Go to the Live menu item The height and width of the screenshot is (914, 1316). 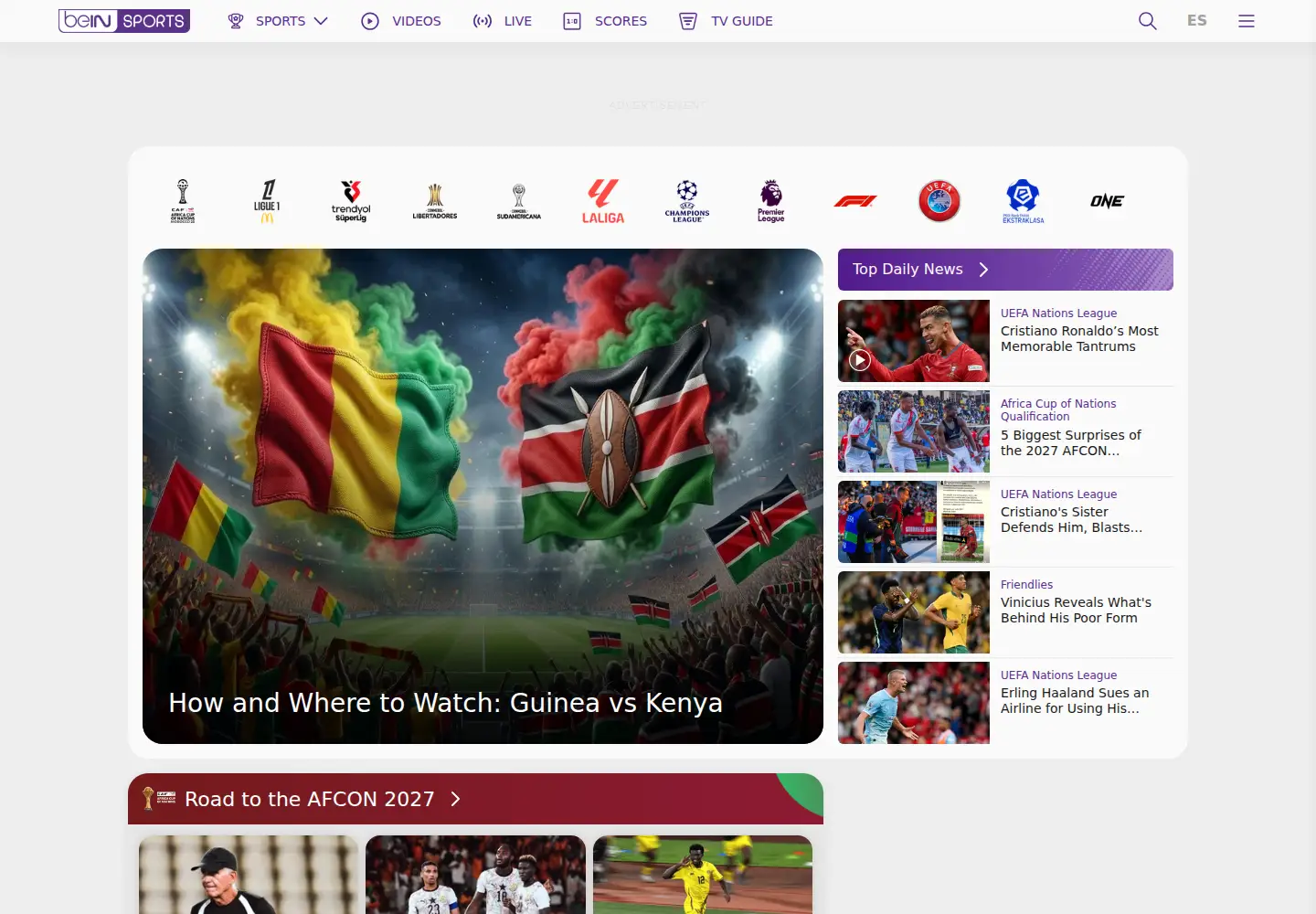[x=502, y=21]
